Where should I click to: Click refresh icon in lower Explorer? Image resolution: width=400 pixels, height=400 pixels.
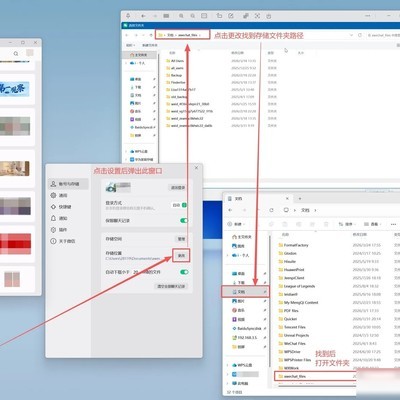coord(271,210)
